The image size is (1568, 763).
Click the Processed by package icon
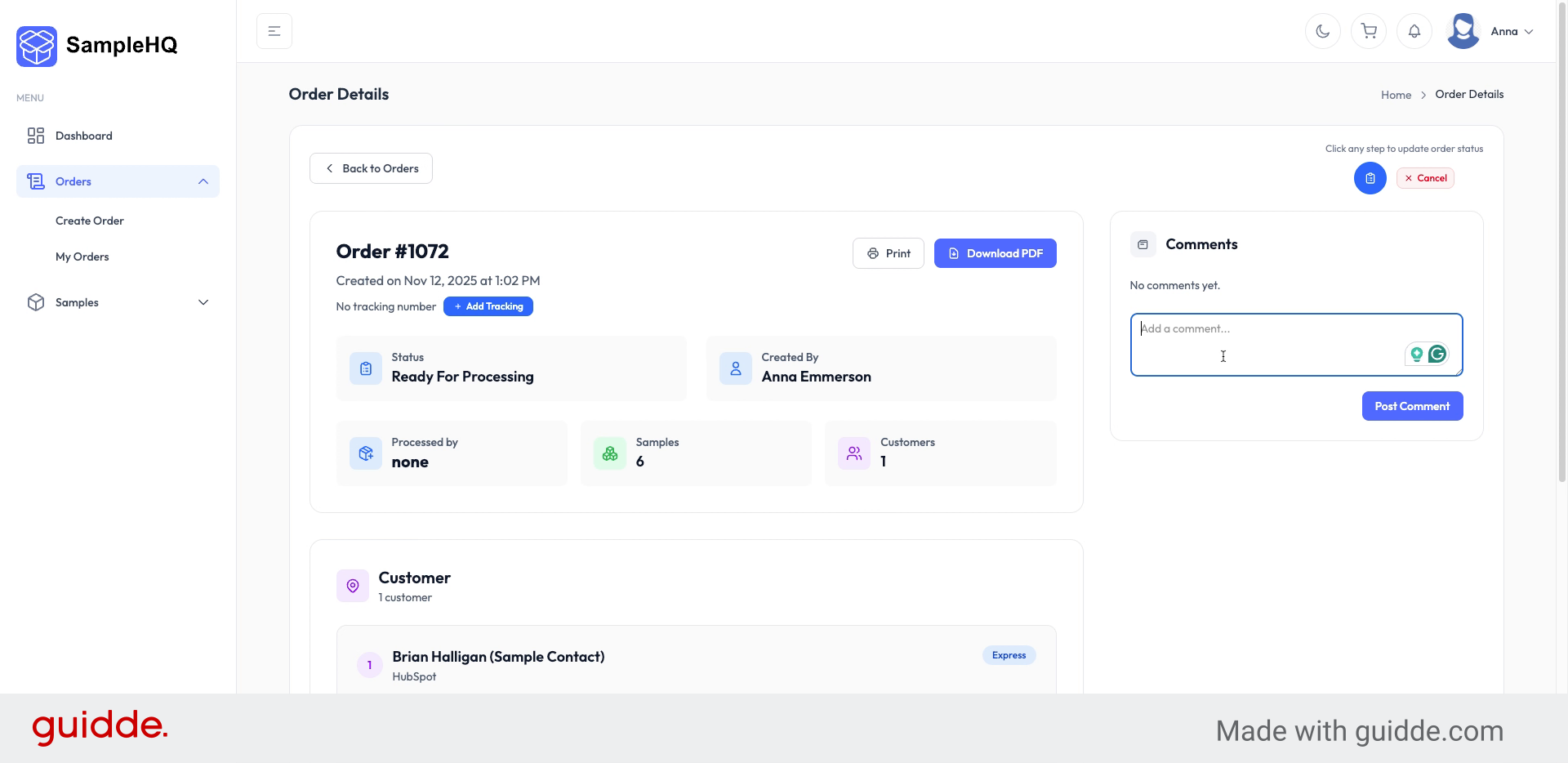[x=366, y=453]
